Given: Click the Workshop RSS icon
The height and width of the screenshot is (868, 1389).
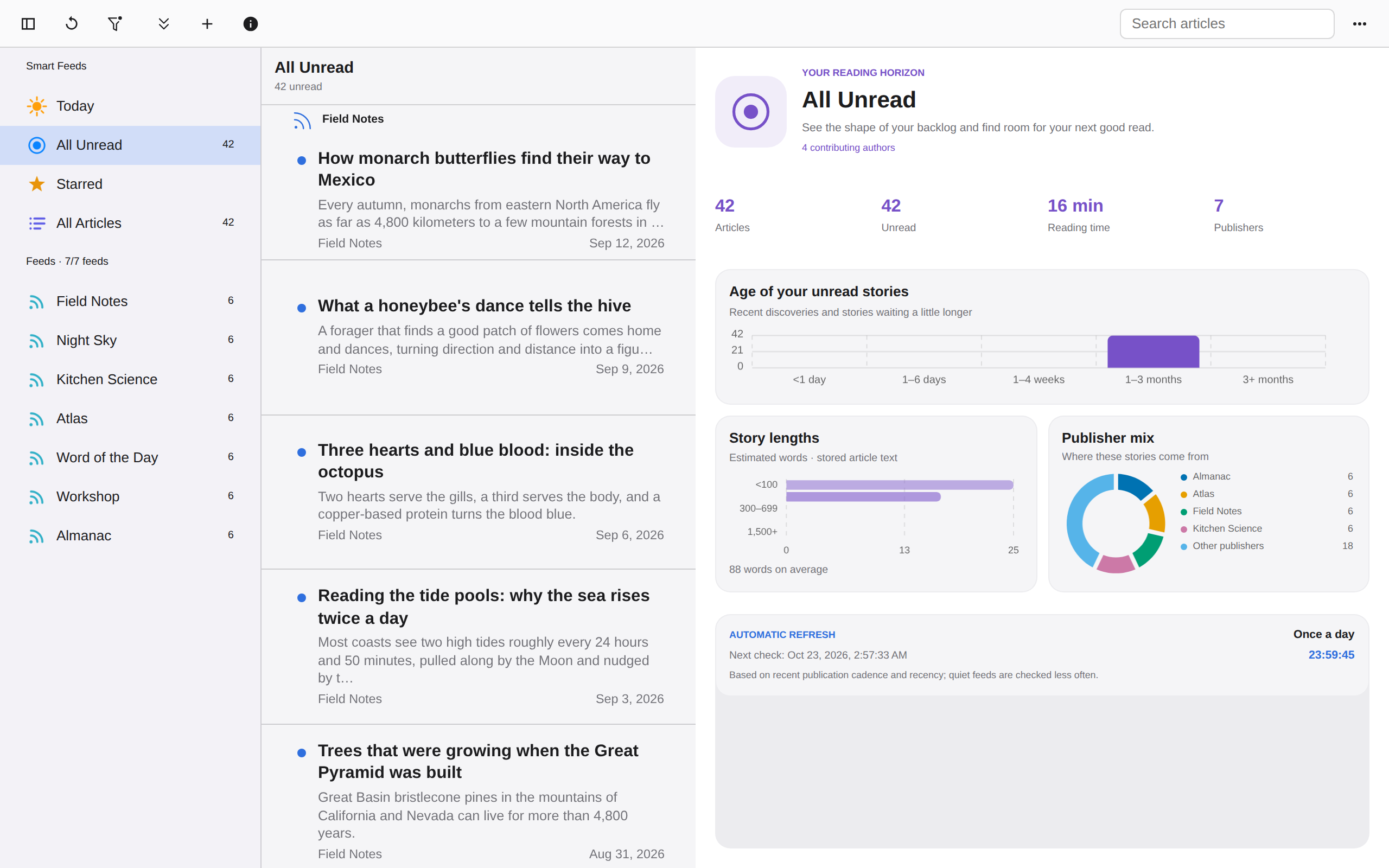Looking at the screenshot, I should click(x=37, y=496).
